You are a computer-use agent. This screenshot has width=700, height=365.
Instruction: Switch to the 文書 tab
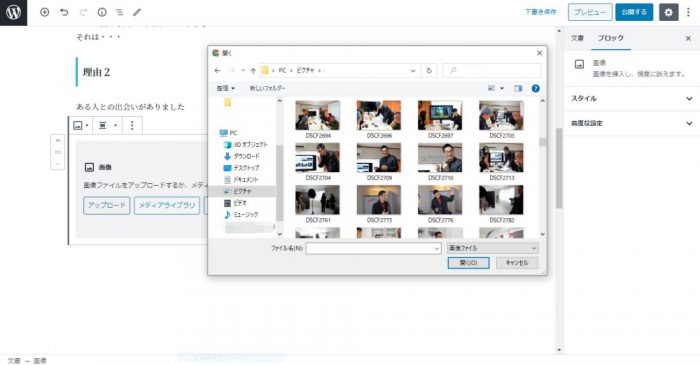[x=577, y=38]
